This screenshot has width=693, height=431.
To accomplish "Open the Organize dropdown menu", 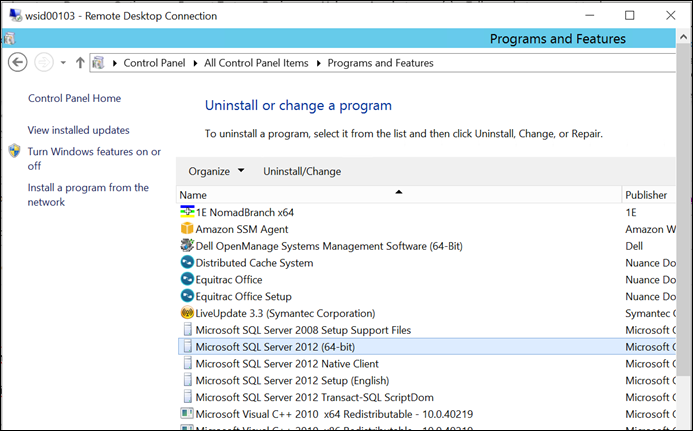I will click(216, 171).
